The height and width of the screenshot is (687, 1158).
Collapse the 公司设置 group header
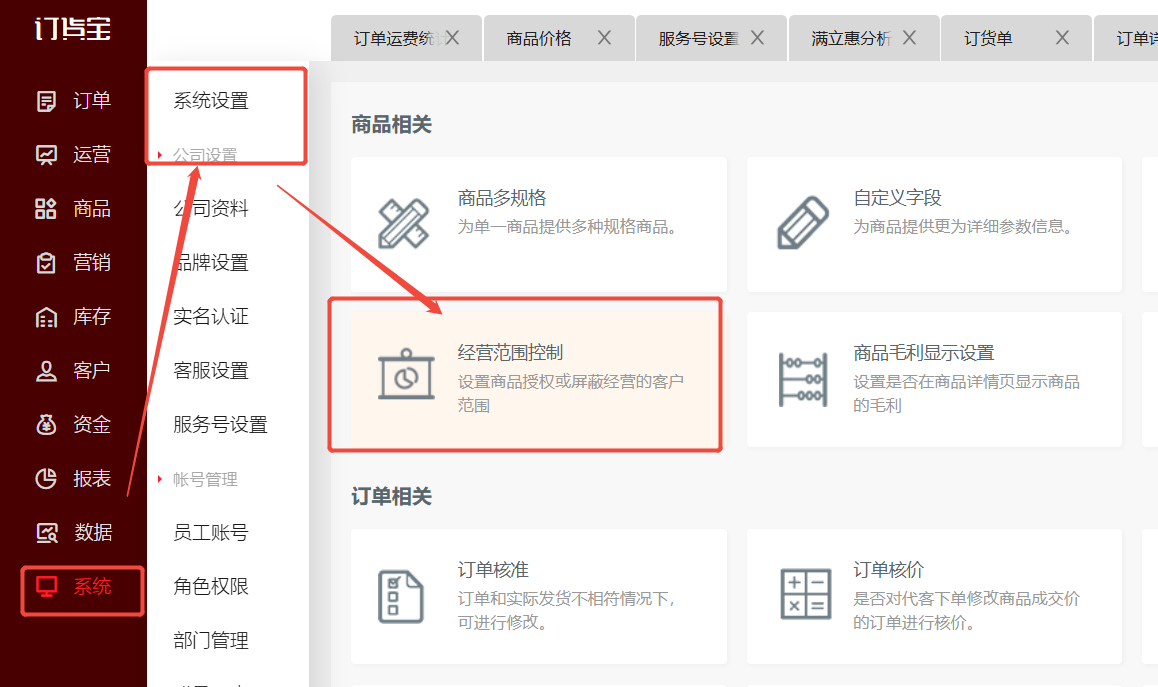coord(205,155)
